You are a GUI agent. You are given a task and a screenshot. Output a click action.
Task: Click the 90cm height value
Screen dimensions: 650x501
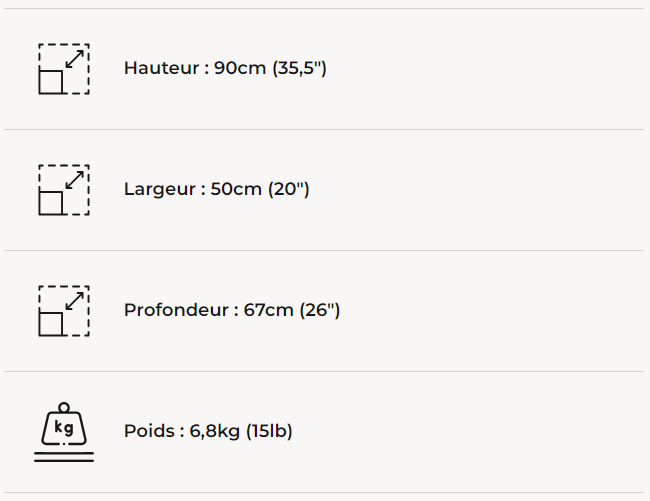coord(240,68)
